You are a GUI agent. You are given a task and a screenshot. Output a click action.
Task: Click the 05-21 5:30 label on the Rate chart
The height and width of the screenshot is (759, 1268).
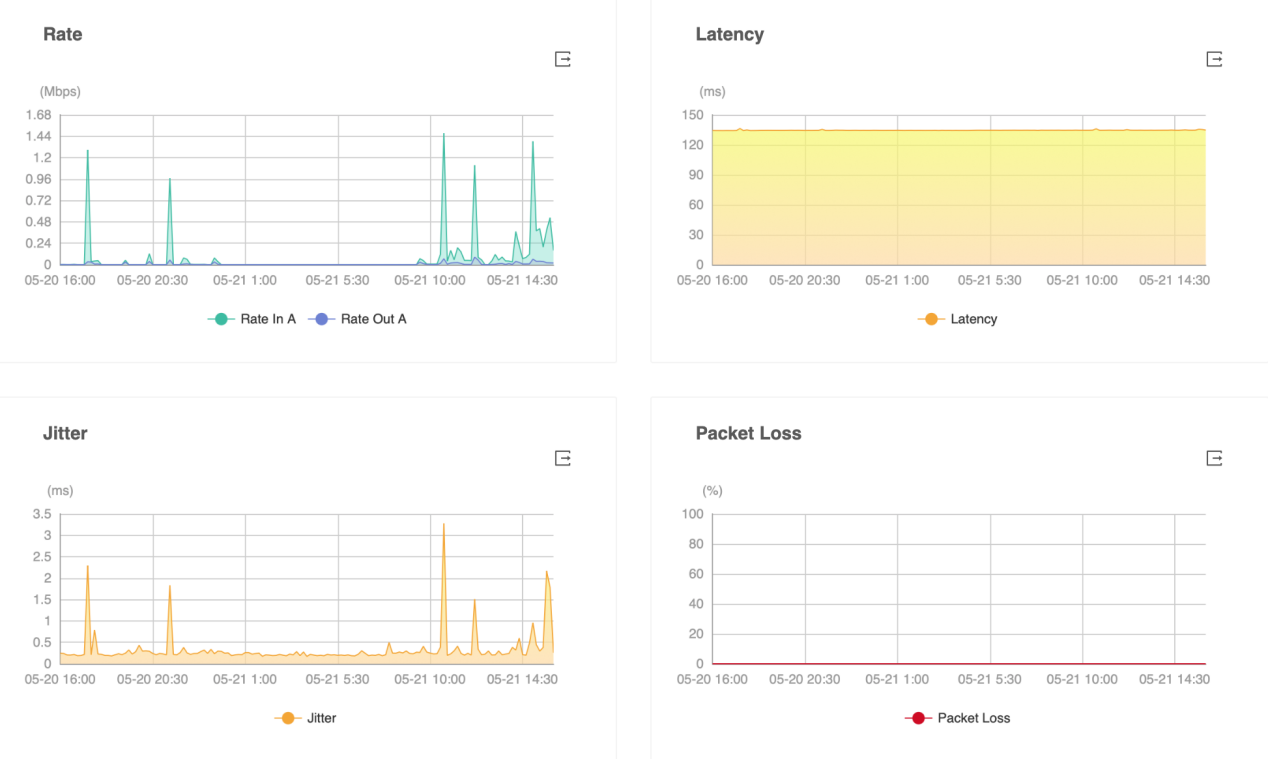[x=337, y=281]
